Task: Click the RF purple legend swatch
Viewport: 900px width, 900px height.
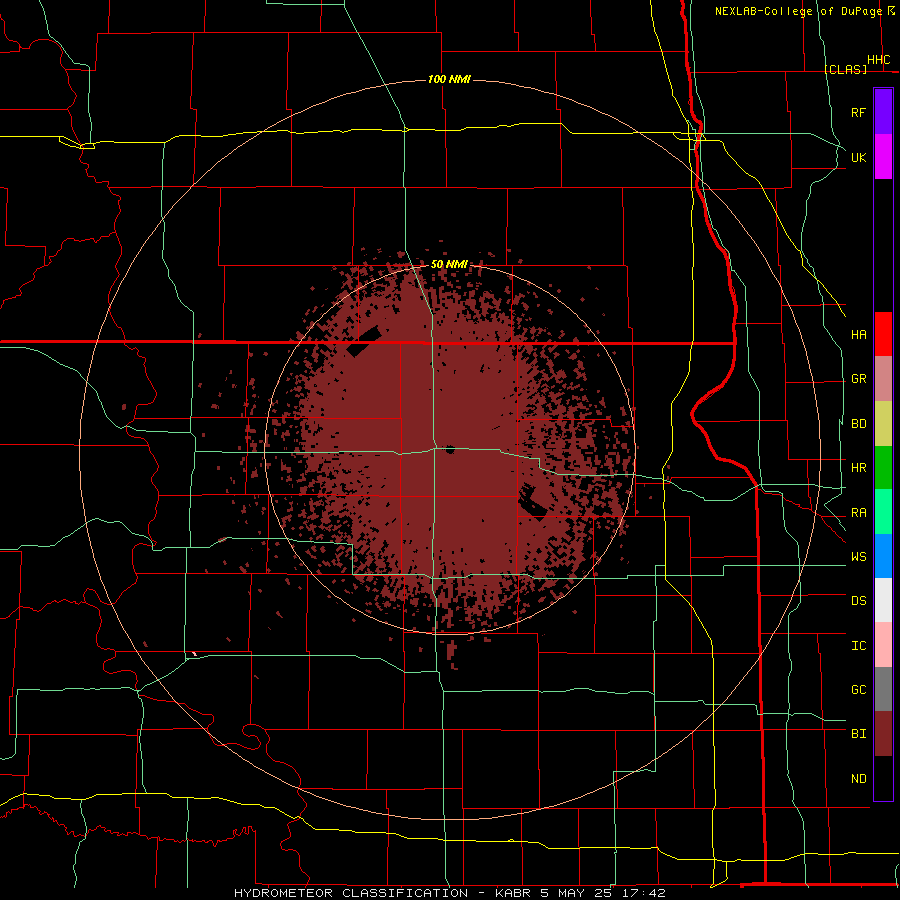Action: pos(883,112)
